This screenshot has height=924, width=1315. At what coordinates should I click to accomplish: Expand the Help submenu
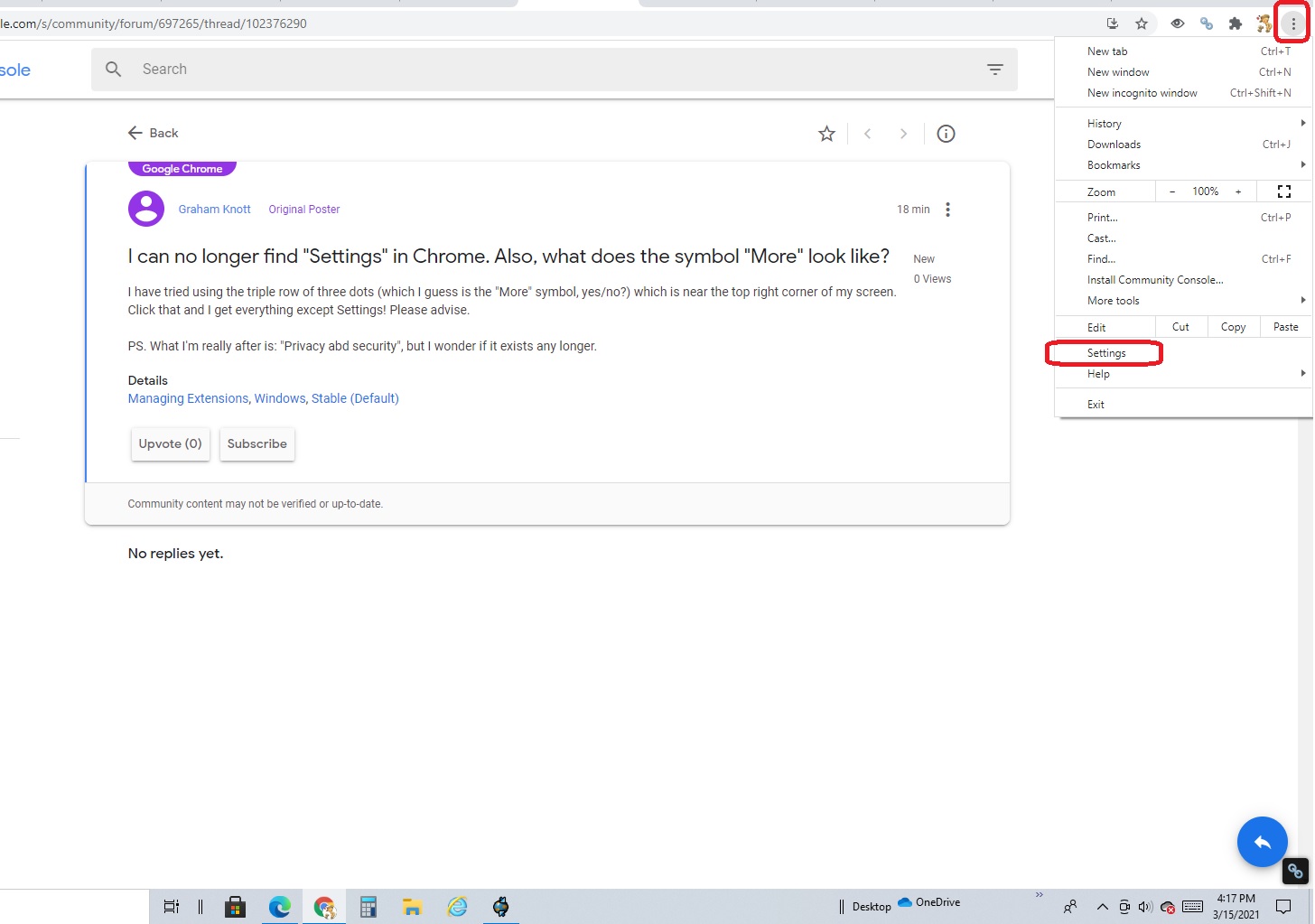point(1183,374)
